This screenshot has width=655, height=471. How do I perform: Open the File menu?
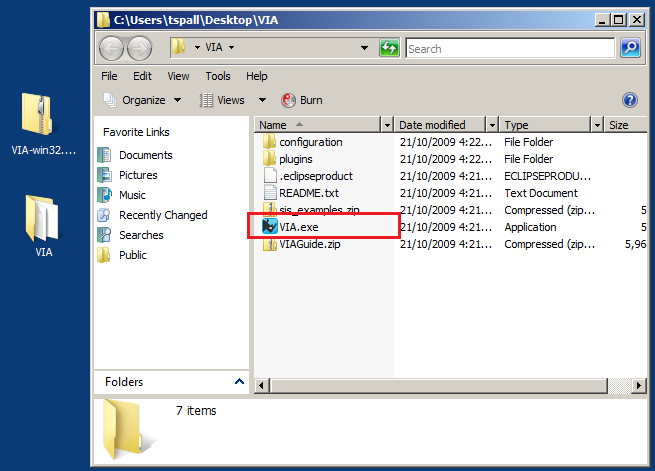coord(109,76)
